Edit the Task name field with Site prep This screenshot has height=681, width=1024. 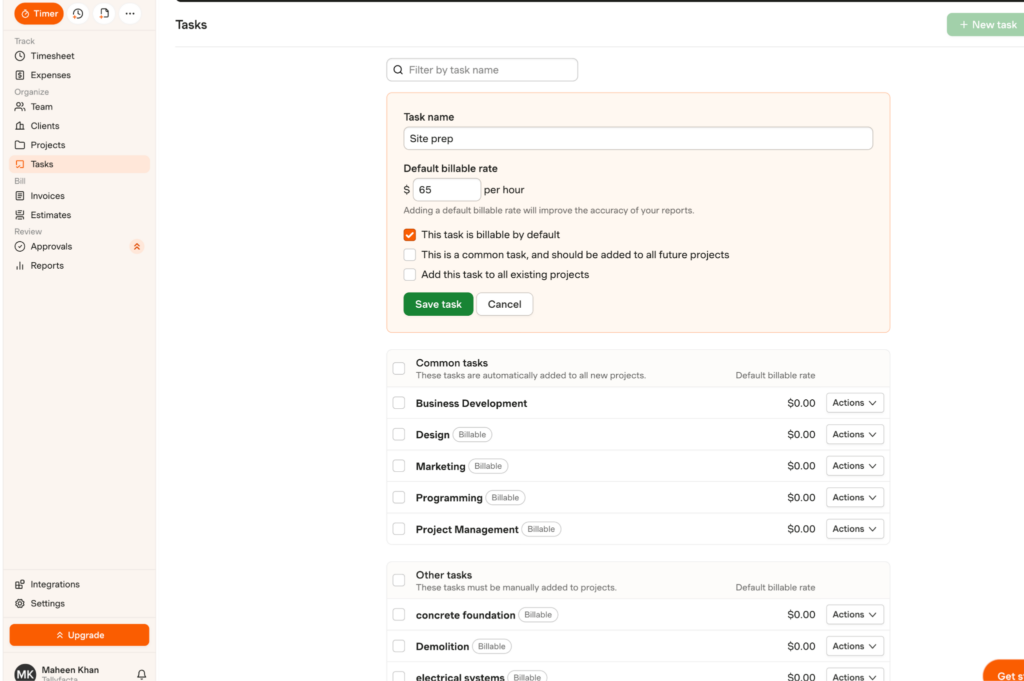[638, 138]
